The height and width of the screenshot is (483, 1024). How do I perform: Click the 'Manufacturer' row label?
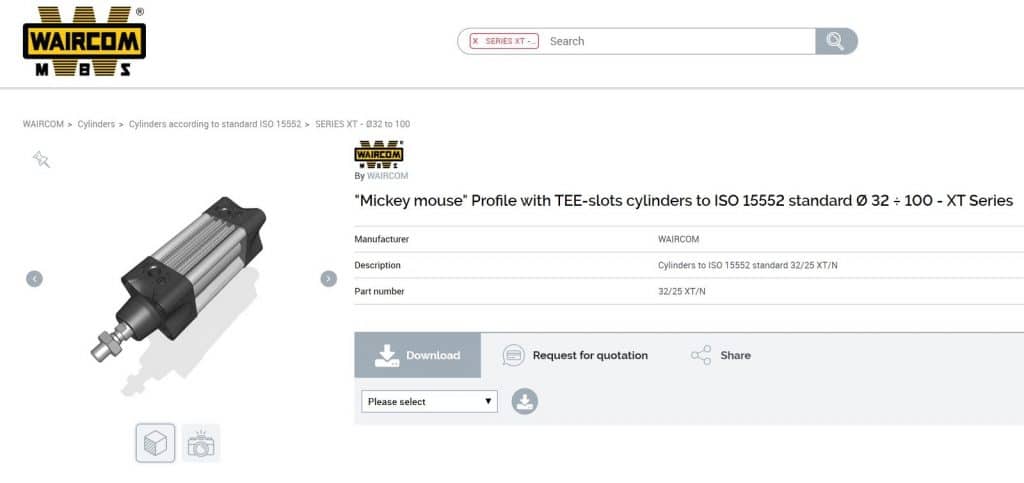coord(382,240)
